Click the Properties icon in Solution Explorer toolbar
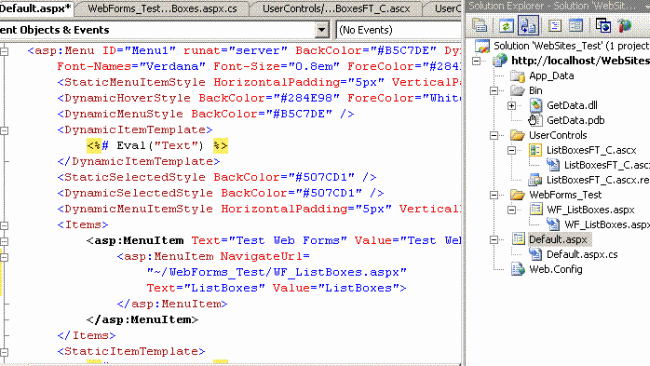This screenshot has height=366, width=650. point(480,26)
